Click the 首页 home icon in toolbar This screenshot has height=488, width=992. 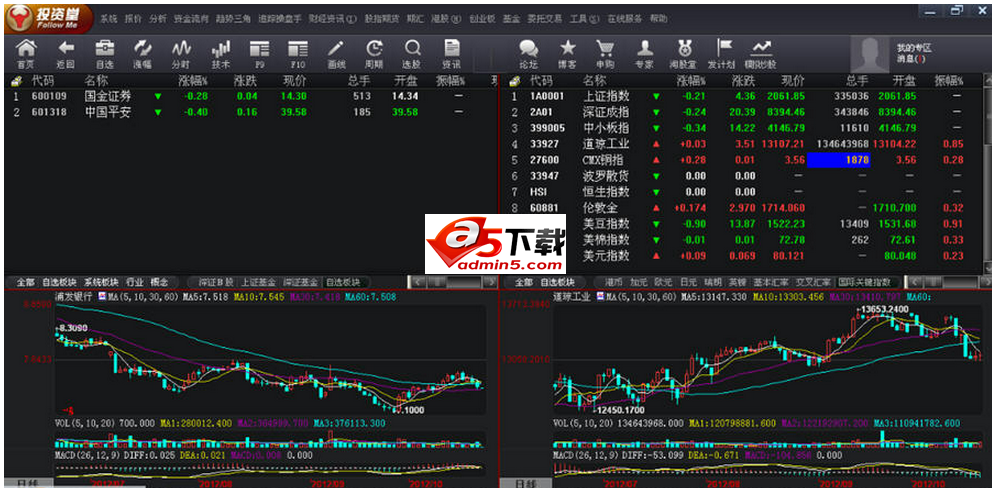[x=26, y=52]
